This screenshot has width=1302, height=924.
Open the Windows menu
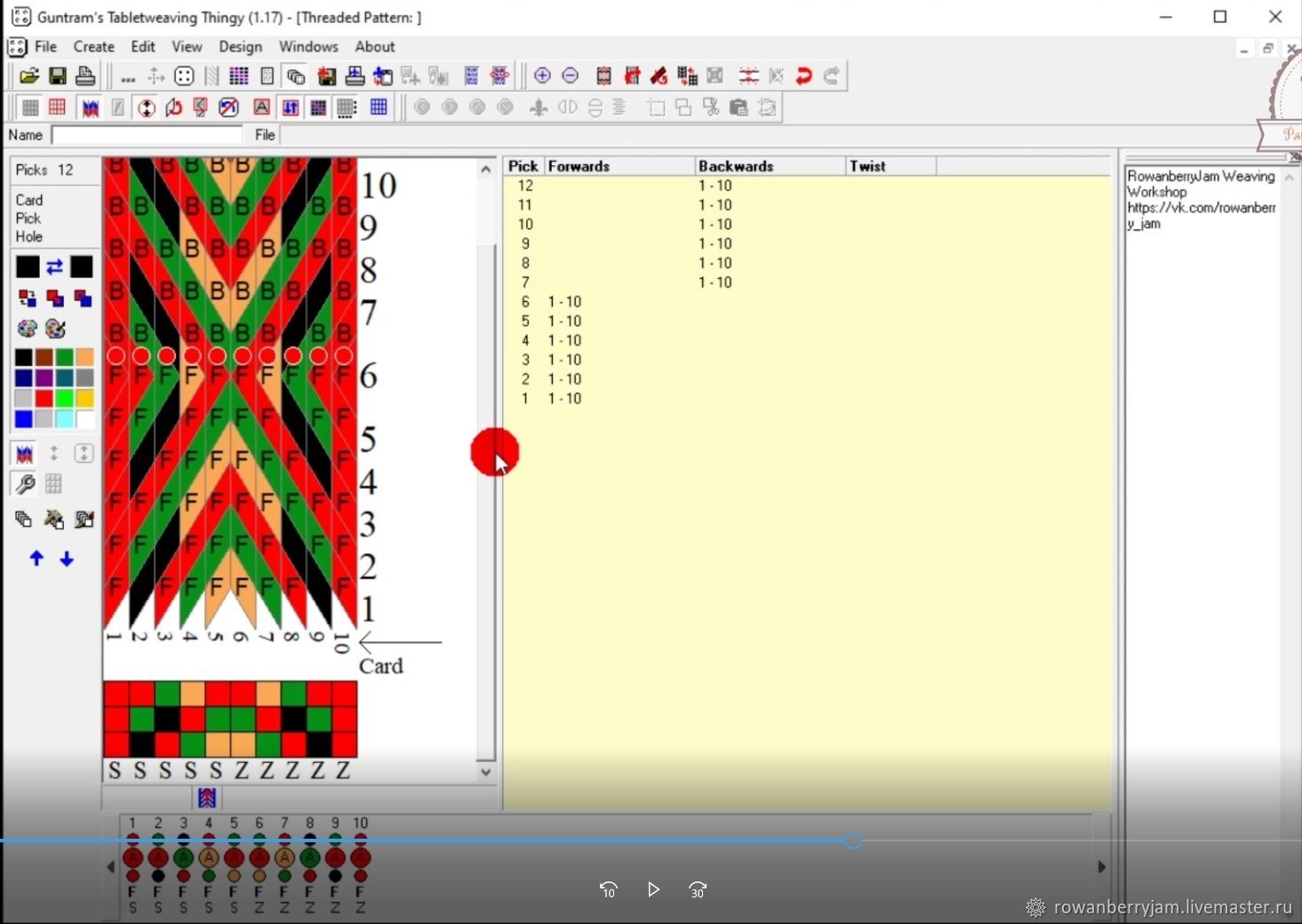pyautogui.click(x=308, y=46)
